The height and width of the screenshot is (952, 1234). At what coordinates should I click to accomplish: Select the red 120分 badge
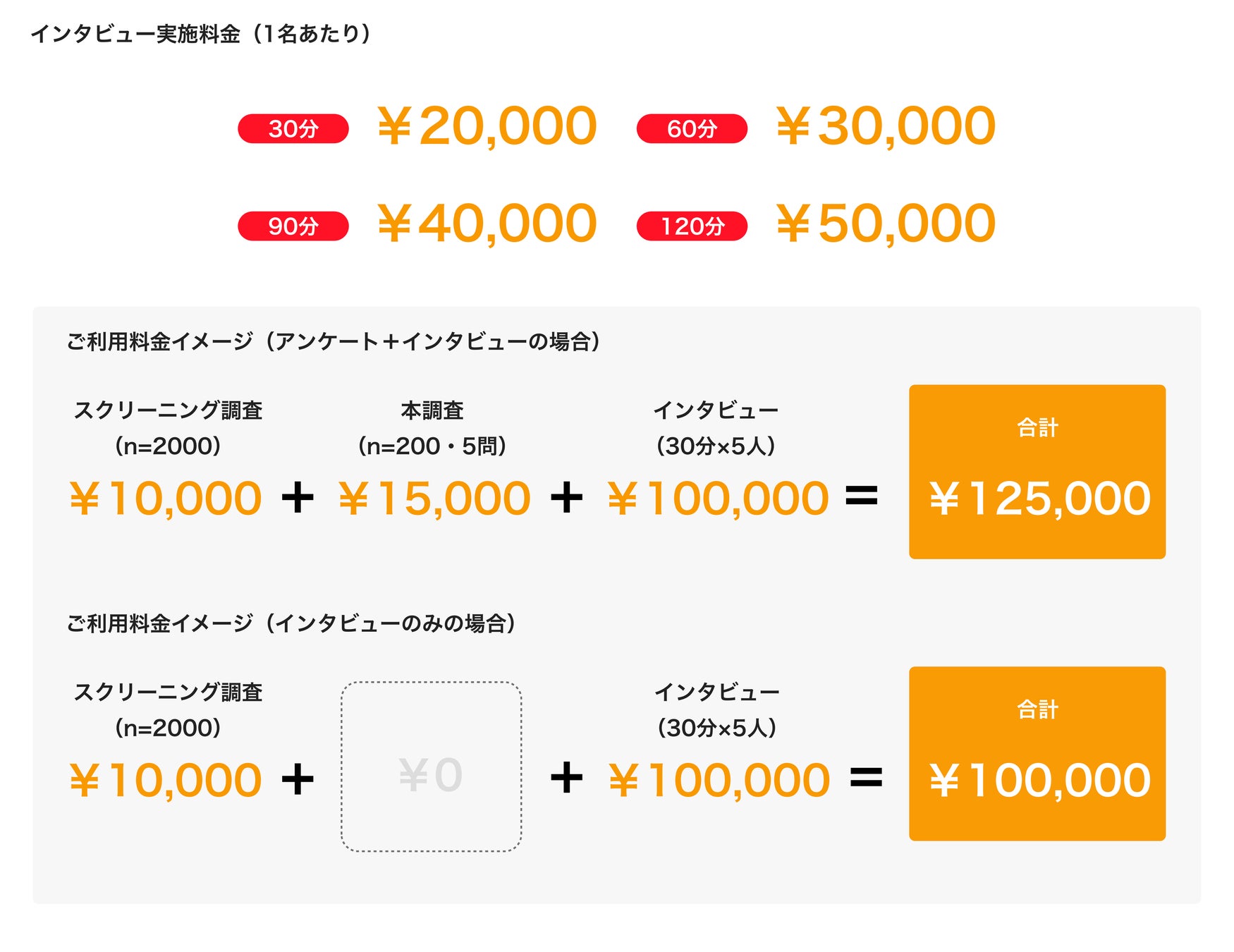pyautogui.click(x=691, y=226)
